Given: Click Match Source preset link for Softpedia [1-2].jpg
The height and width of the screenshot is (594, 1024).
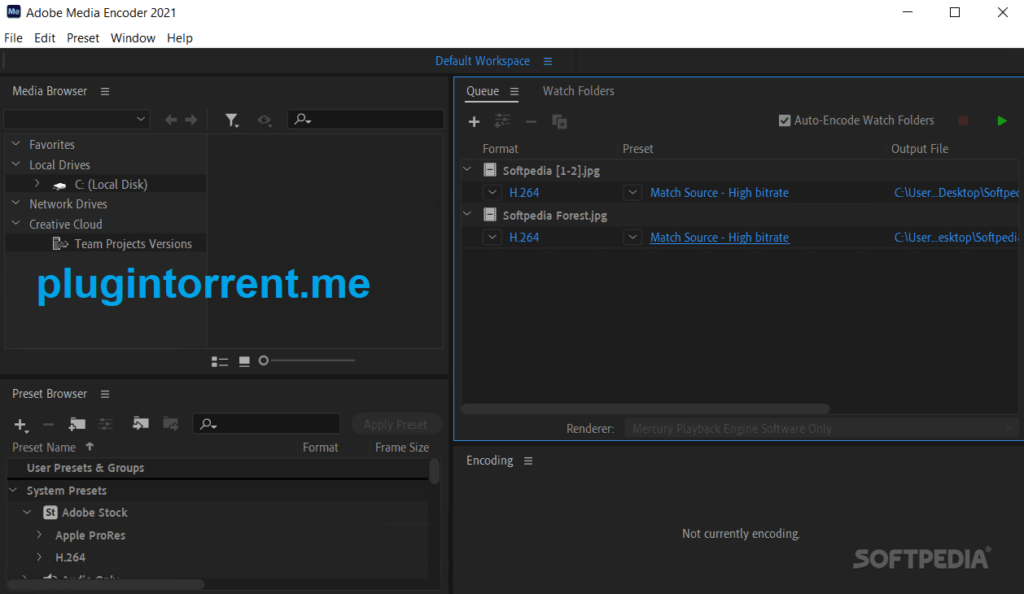Looking at the screenshot, I should click(719, 193).
